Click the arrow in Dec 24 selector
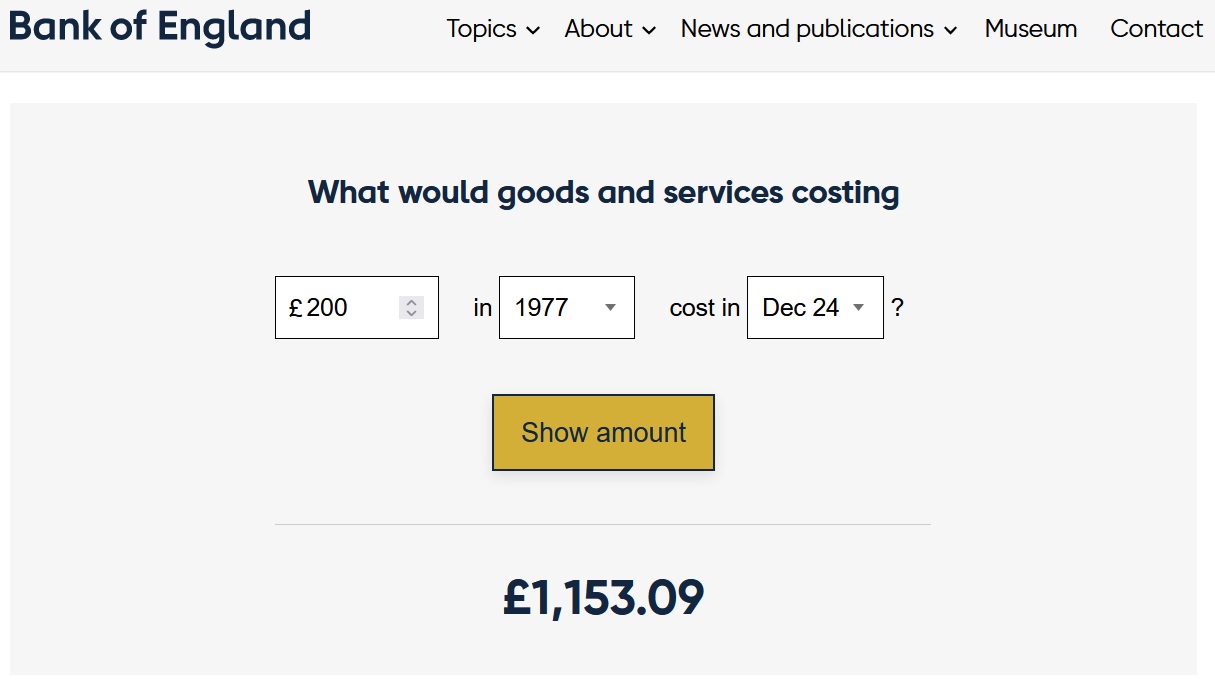 [858, 308]
